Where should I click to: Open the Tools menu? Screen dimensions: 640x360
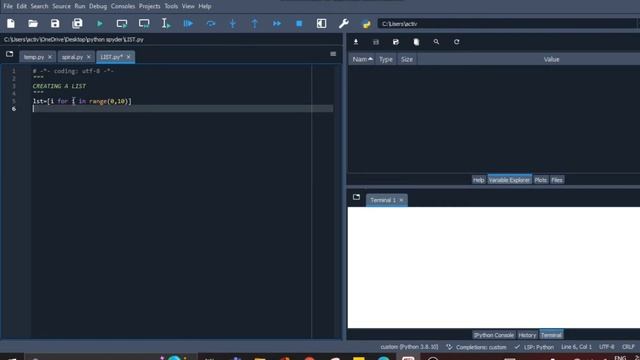point(171,6)
